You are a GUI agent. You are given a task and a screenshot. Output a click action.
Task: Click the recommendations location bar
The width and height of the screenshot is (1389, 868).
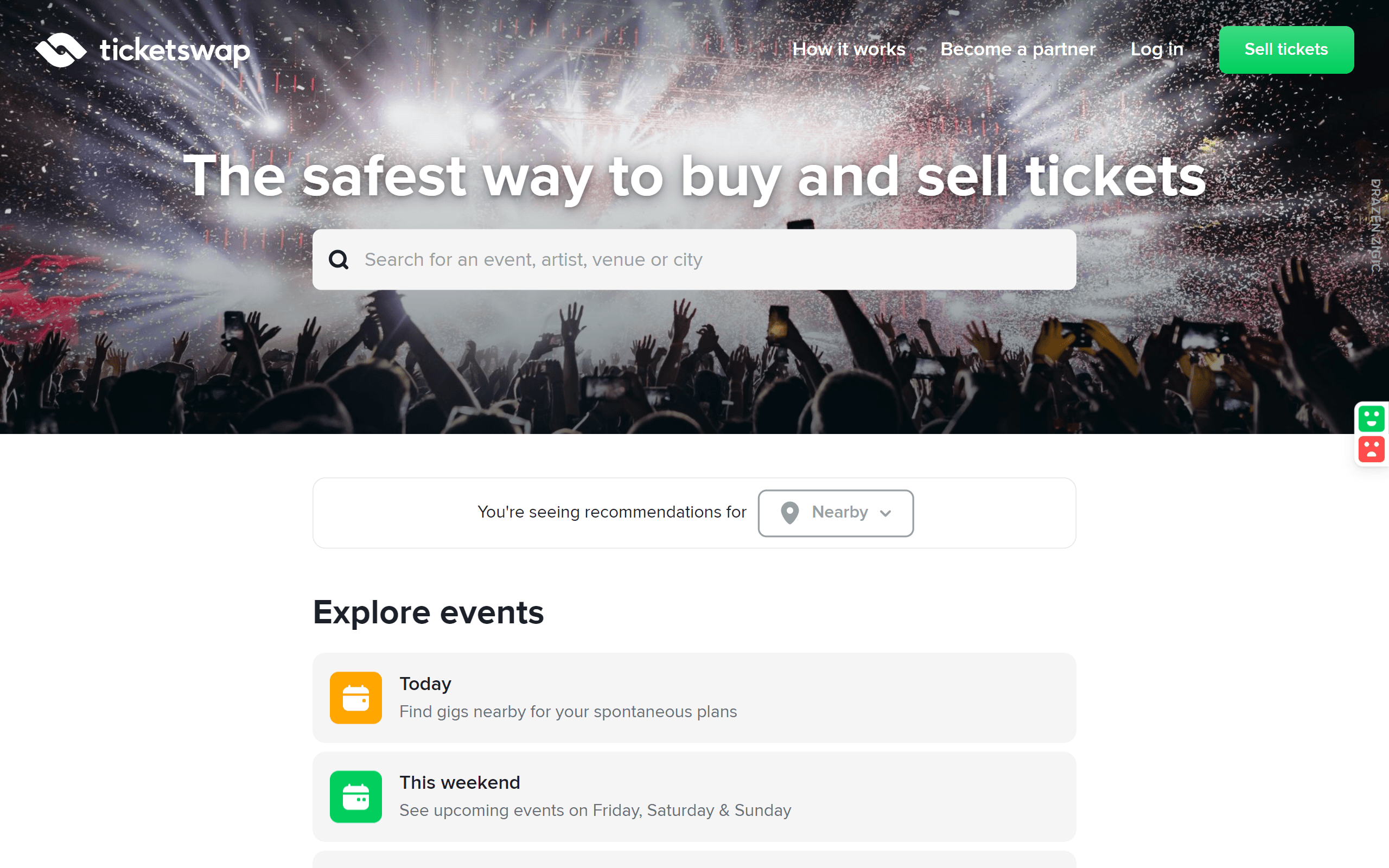pos(611,512)
